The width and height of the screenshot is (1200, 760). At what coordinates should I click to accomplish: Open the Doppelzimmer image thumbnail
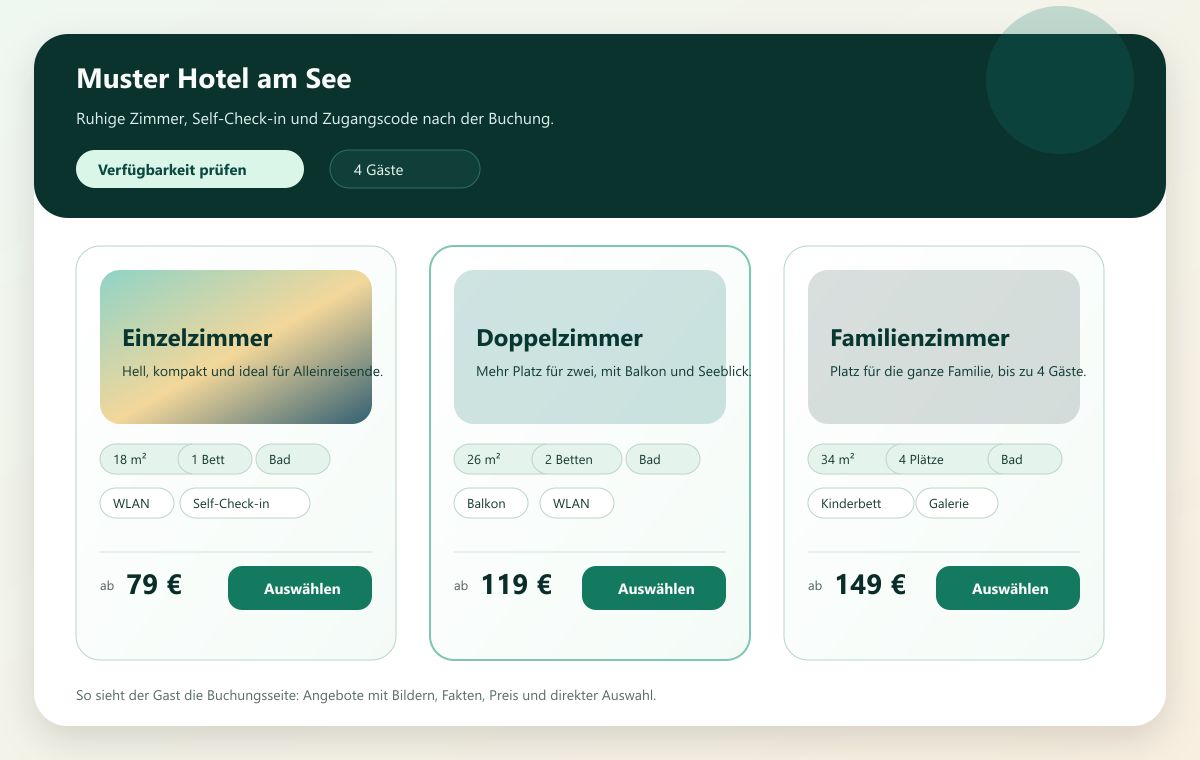click(x=590, y=347)
